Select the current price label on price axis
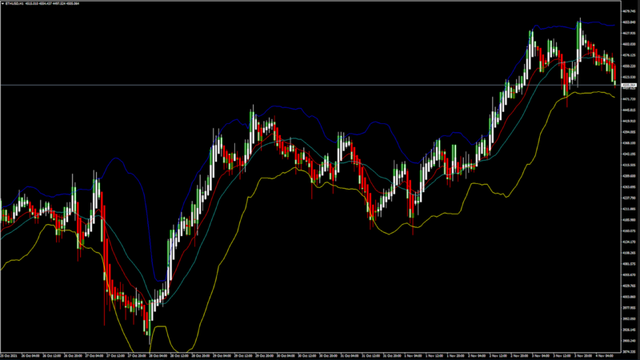This screenshot has height=360, width=640. [x=629, y=85]
